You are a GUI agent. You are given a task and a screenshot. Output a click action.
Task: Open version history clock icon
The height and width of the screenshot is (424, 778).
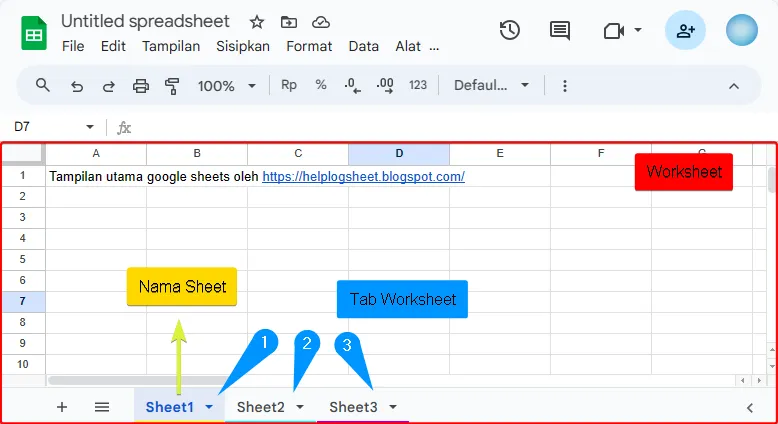coord(510,30)
